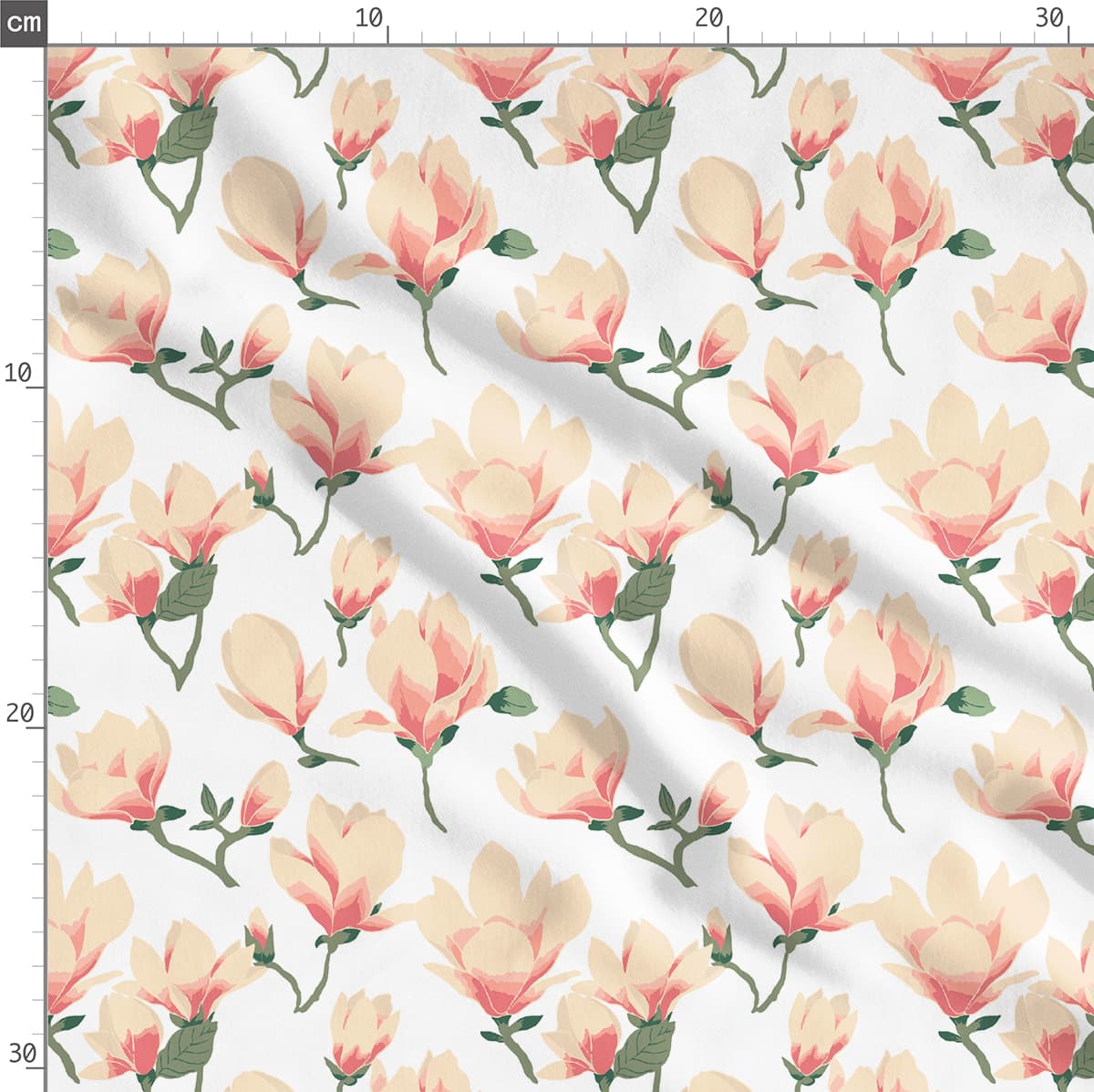Viewport: 1094px width, 1092px height.
Task: Select the "10" mark on the vertical ruler
Action: coord(18,372)
